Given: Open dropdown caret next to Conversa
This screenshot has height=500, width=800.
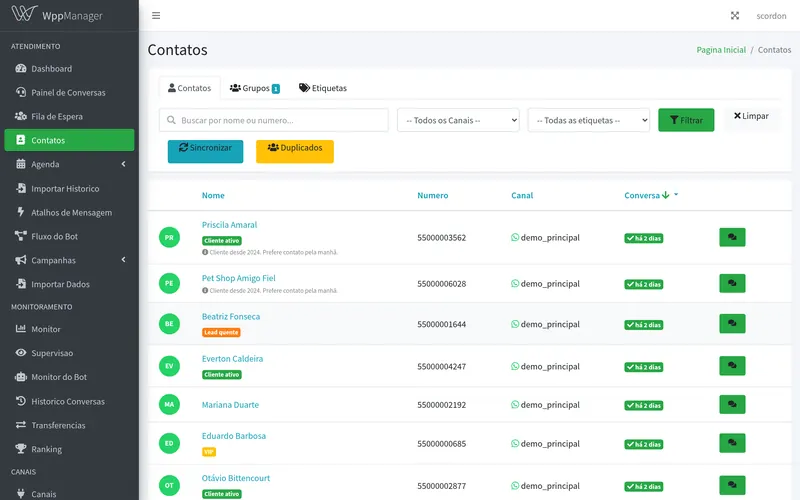Looking at the screenshot, I should tap(676, 194).
